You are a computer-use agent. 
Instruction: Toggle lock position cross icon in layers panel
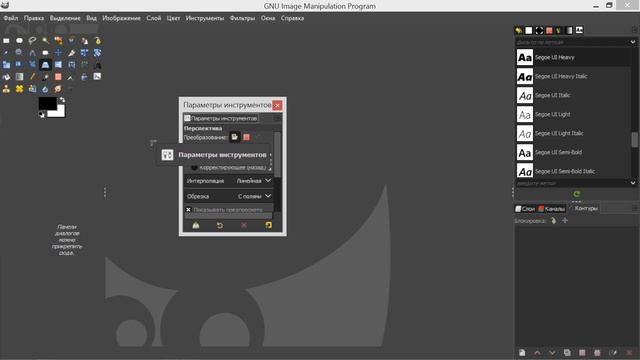click(565, 220)
